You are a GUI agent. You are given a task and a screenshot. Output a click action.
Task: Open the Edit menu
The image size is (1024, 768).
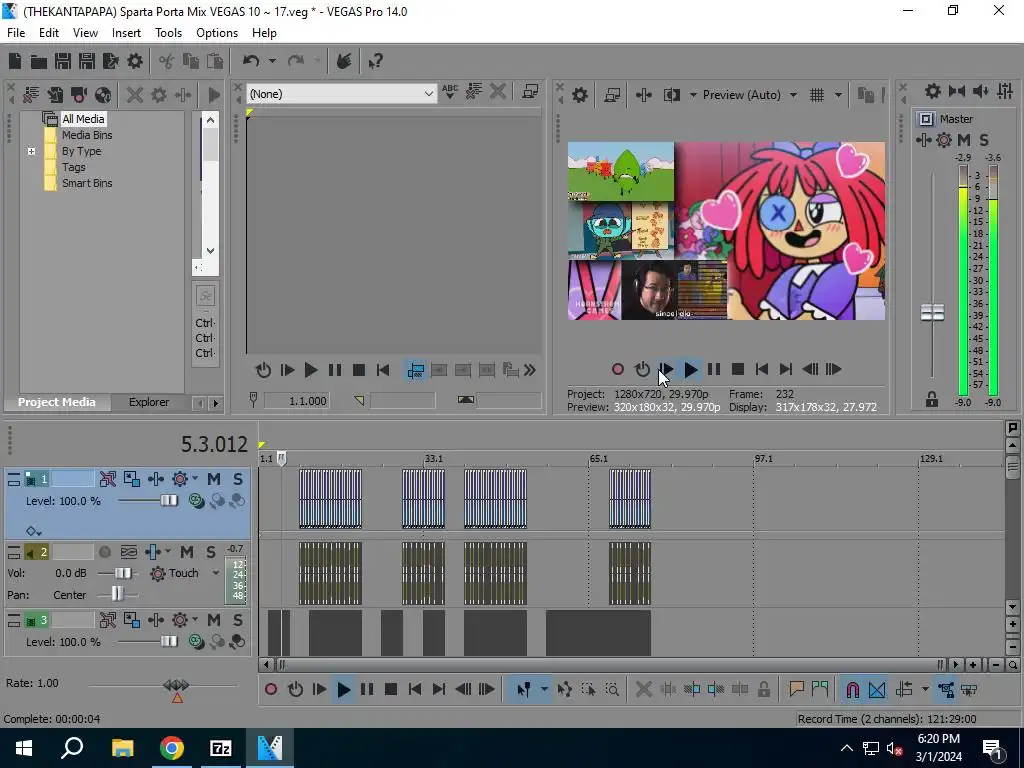click(x=49, y=33)
